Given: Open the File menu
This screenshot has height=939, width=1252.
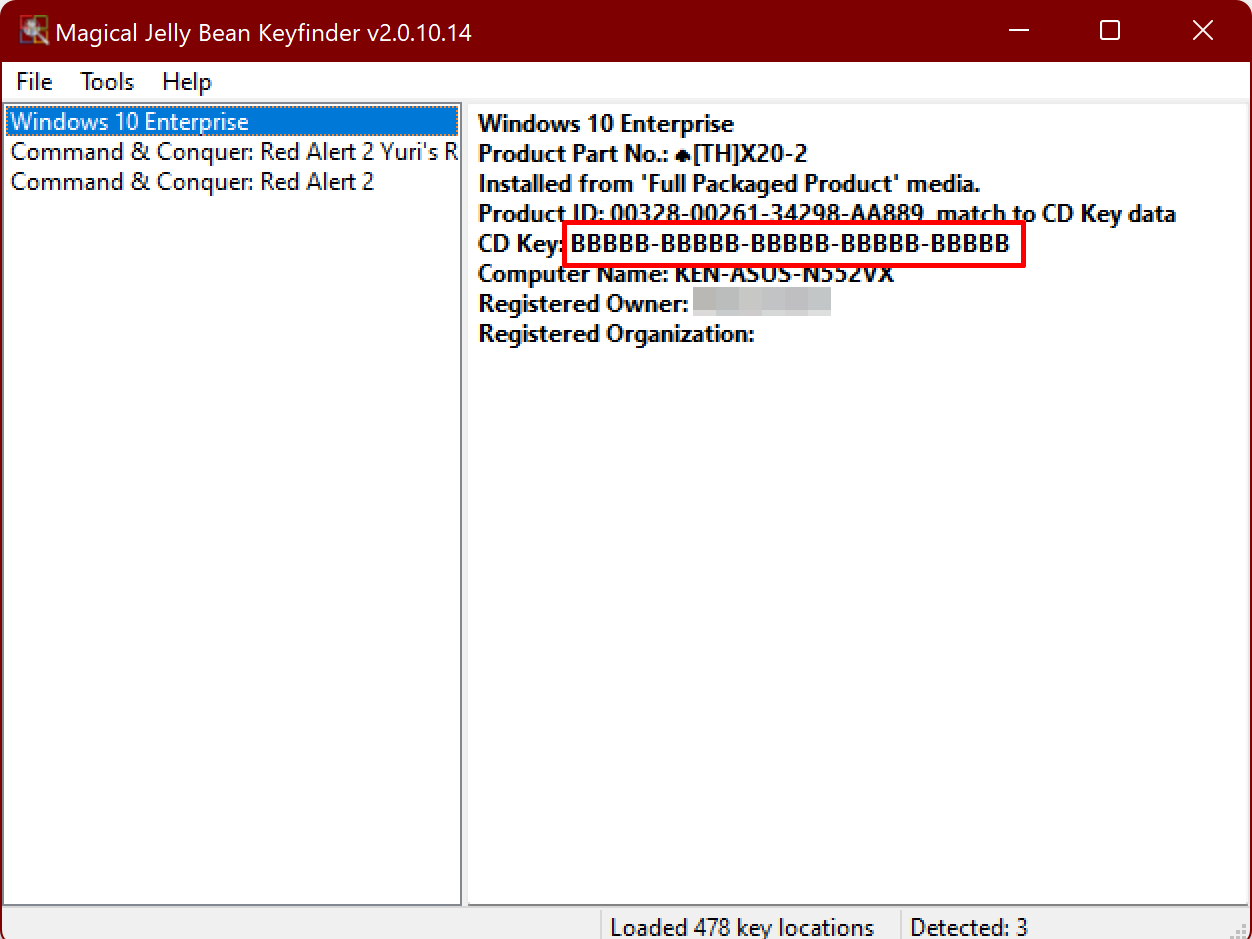Looking at the screenshot, I should coord(34,82).
